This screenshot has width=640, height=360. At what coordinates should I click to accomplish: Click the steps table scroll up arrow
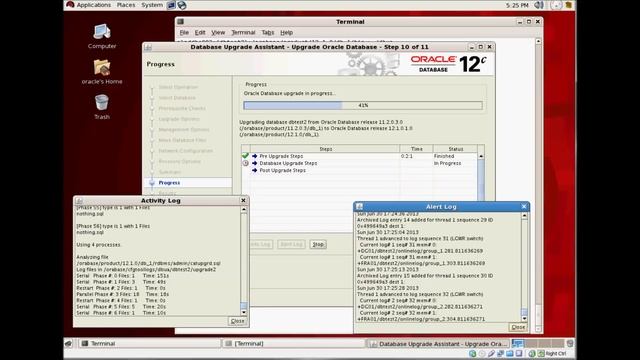(x=481, y=156)
